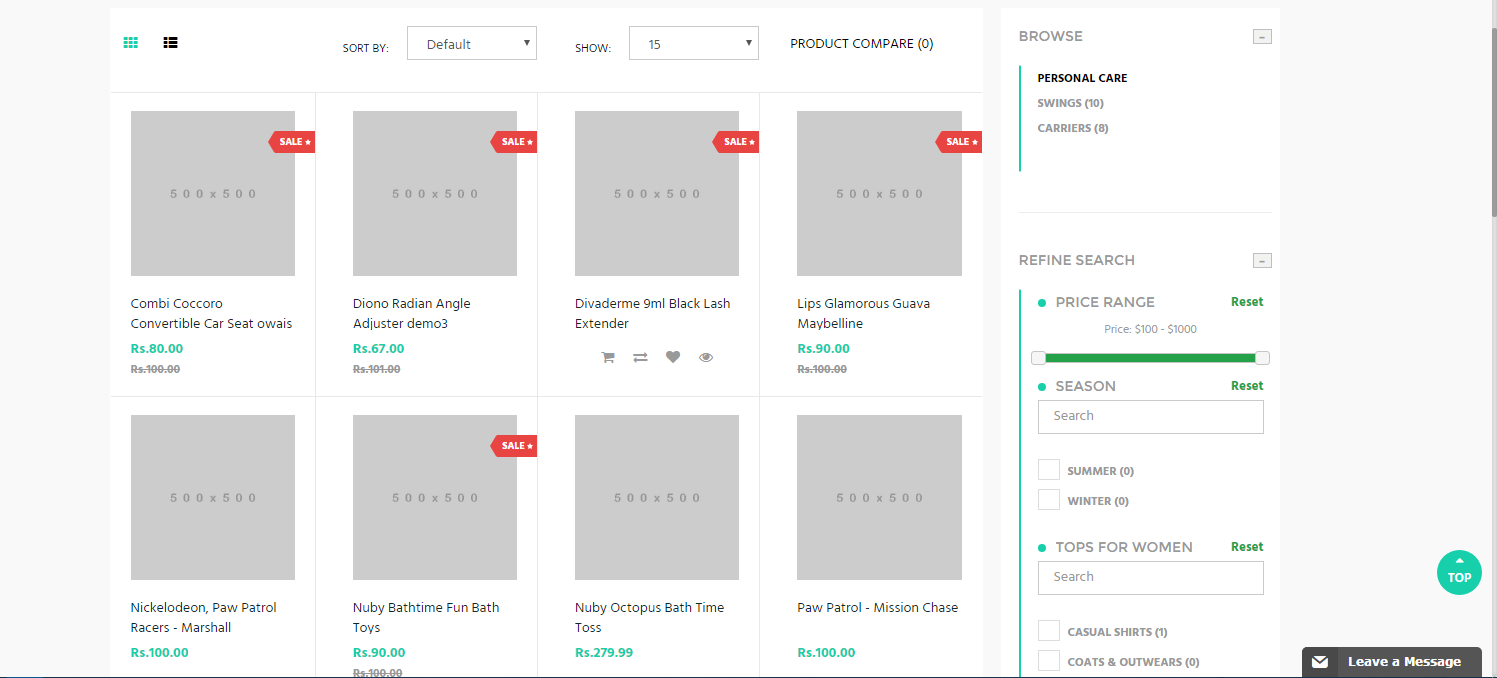Click SALE badge on Nuby Bathtime Fun

(514, 446)
